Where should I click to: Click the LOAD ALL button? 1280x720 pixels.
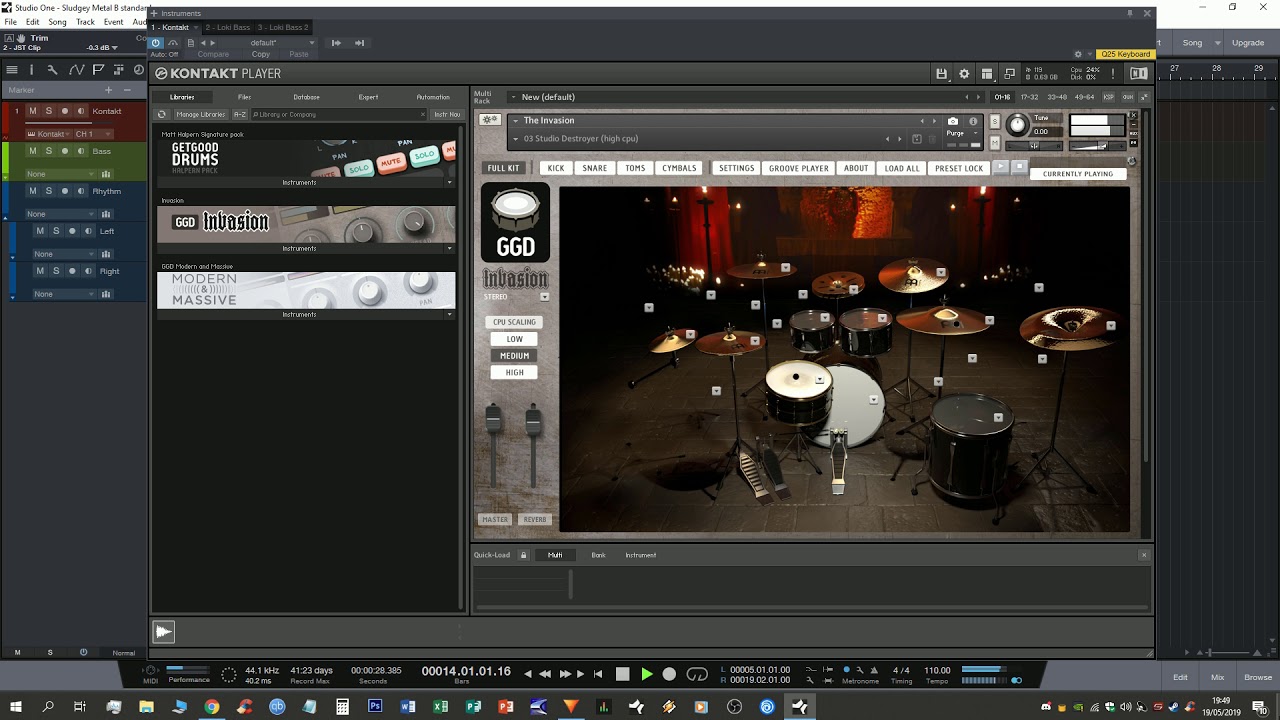click(901, 168)
